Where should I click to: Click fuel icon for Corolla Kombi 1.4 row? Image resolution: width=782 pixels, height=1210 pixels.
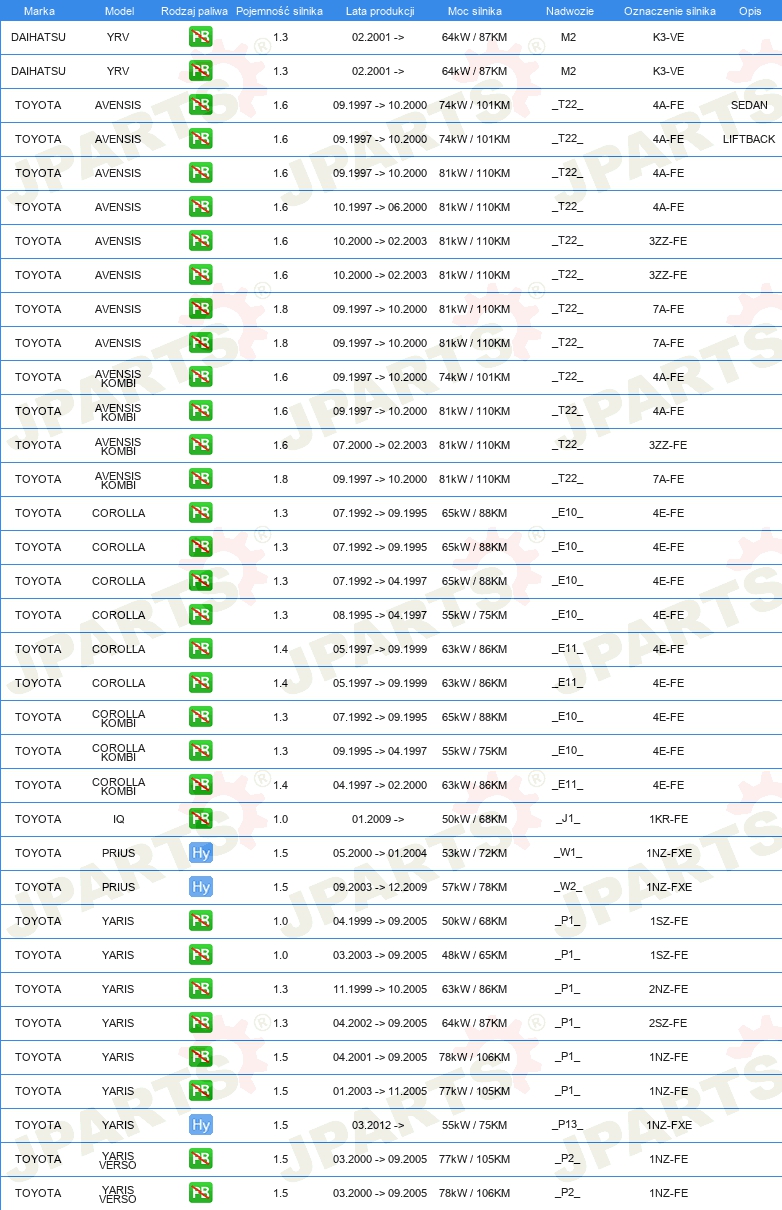click(201, 785)
